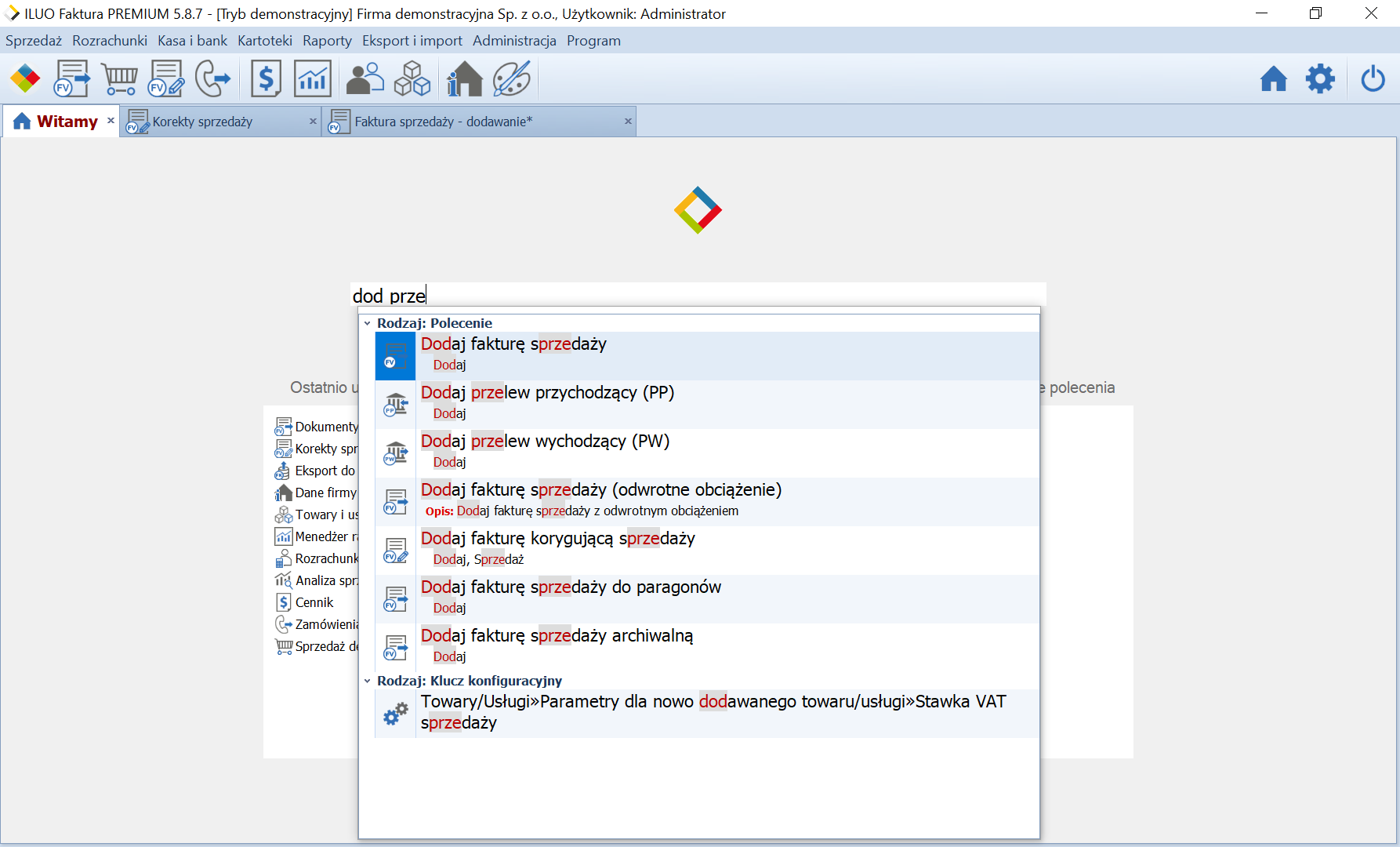Open 'Sprzedaż d...' recent item
The width and height of the screenshot is (1400, 847).
click(x=317, y=646)
